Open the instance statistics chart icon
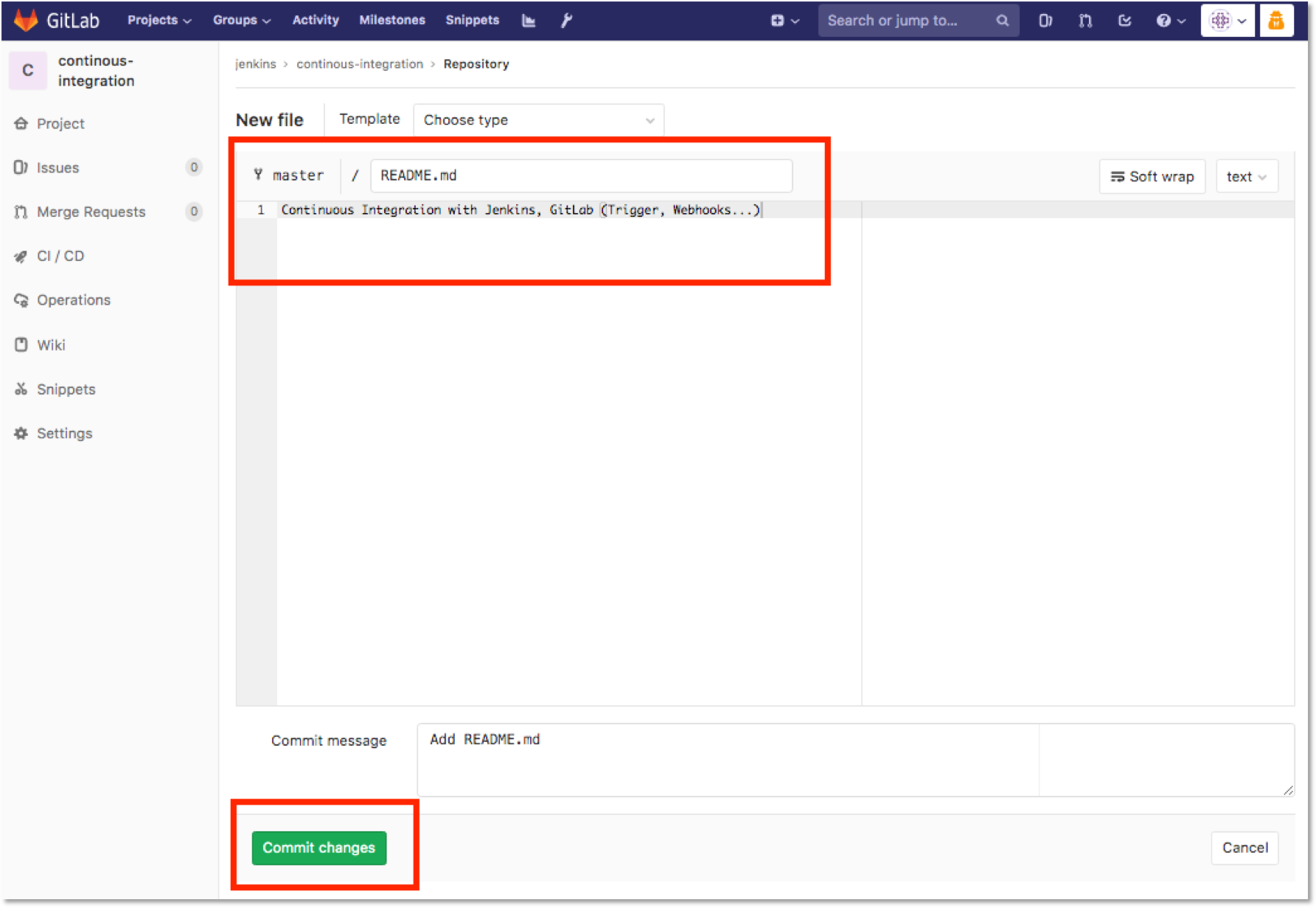This screenshot has height=908, width=1316. pos(529,20)
